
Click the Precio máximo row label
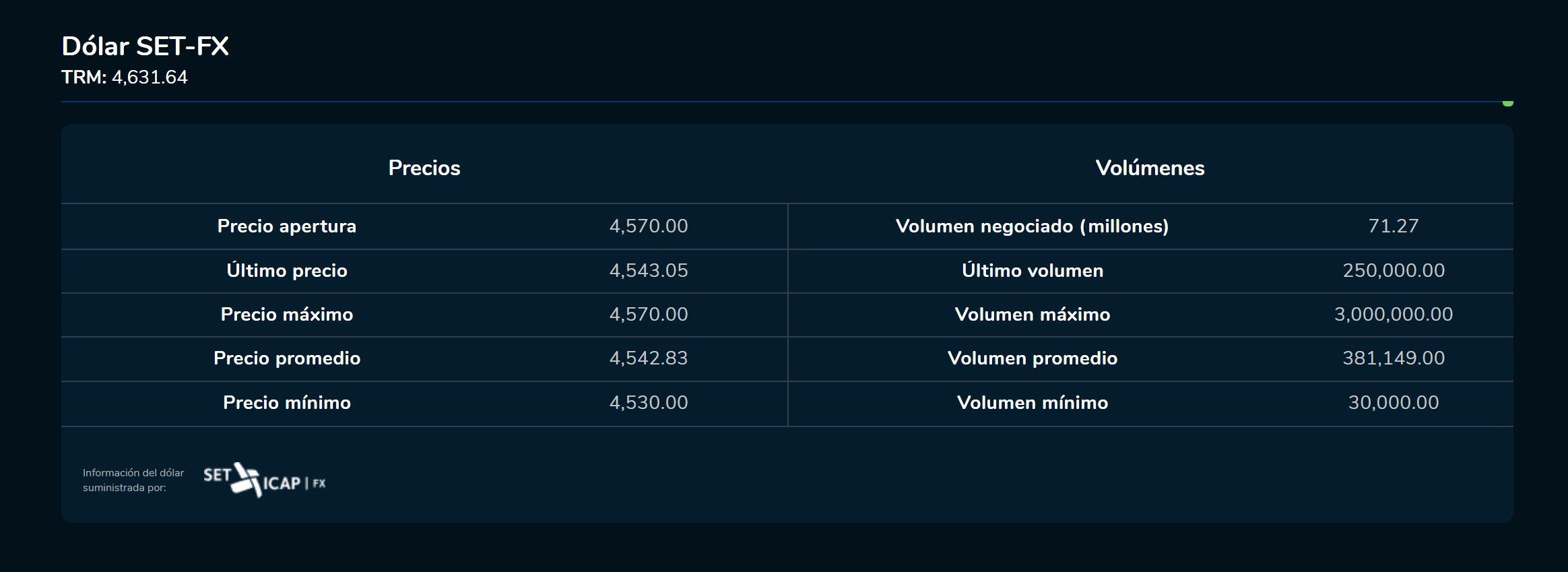(287, 315)
